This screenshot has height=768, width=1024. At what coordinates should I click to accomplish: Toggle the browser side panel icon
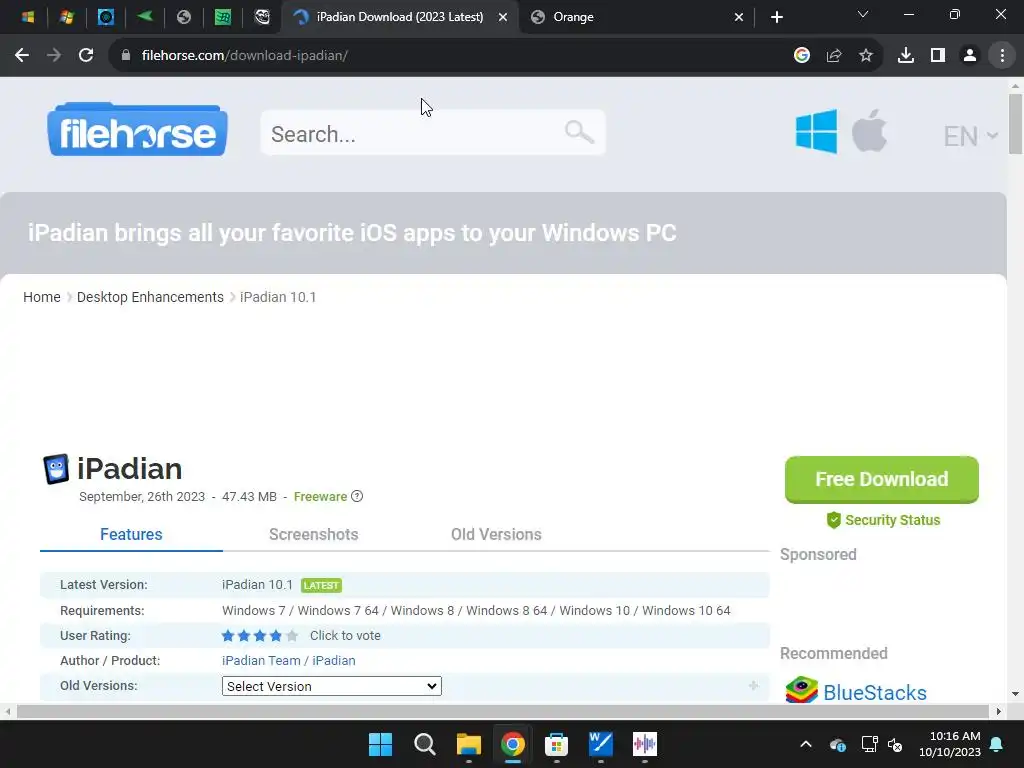click(938, 56)
